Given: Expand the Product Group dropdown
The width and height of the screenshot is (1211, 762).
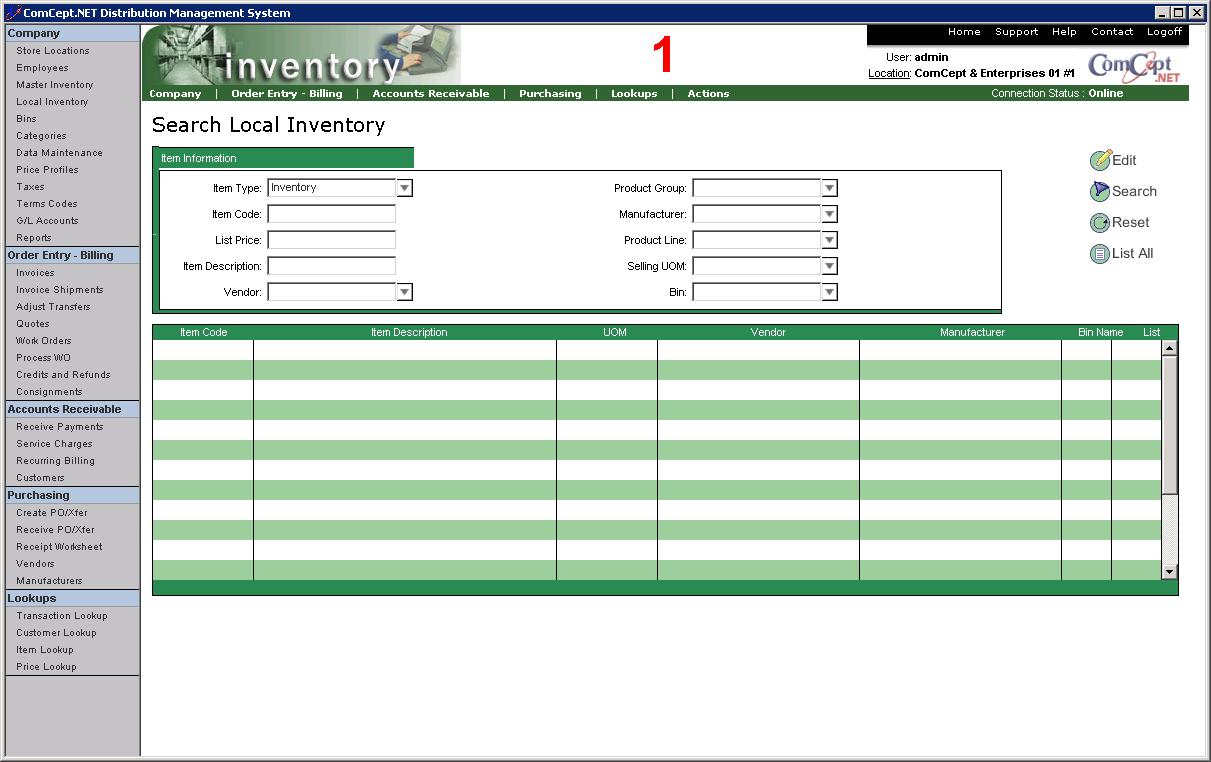Looking at the screenshot, I should coord(829,188).
